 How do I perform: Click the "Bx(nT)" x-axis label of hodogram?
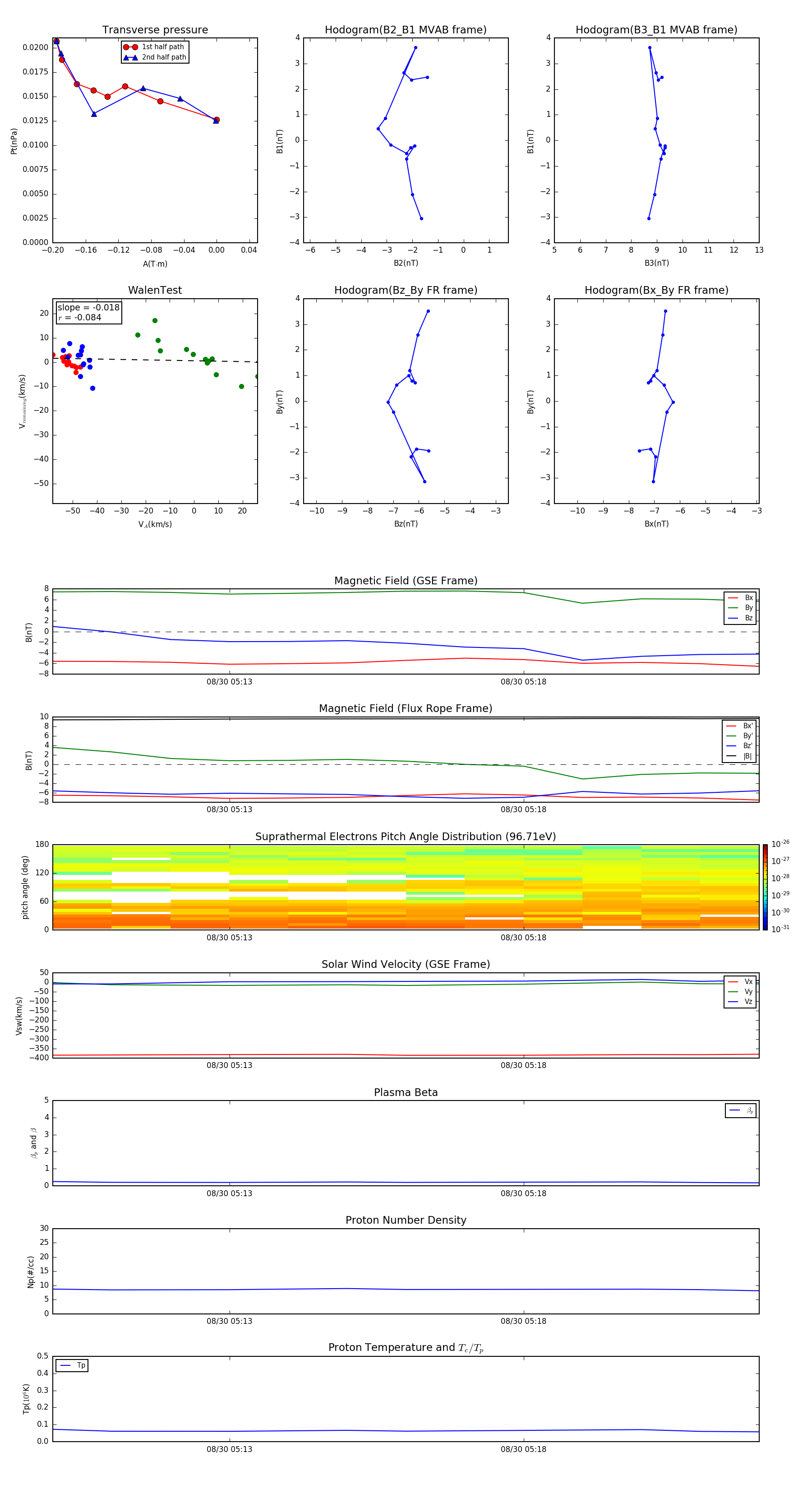tap(656, 524)
